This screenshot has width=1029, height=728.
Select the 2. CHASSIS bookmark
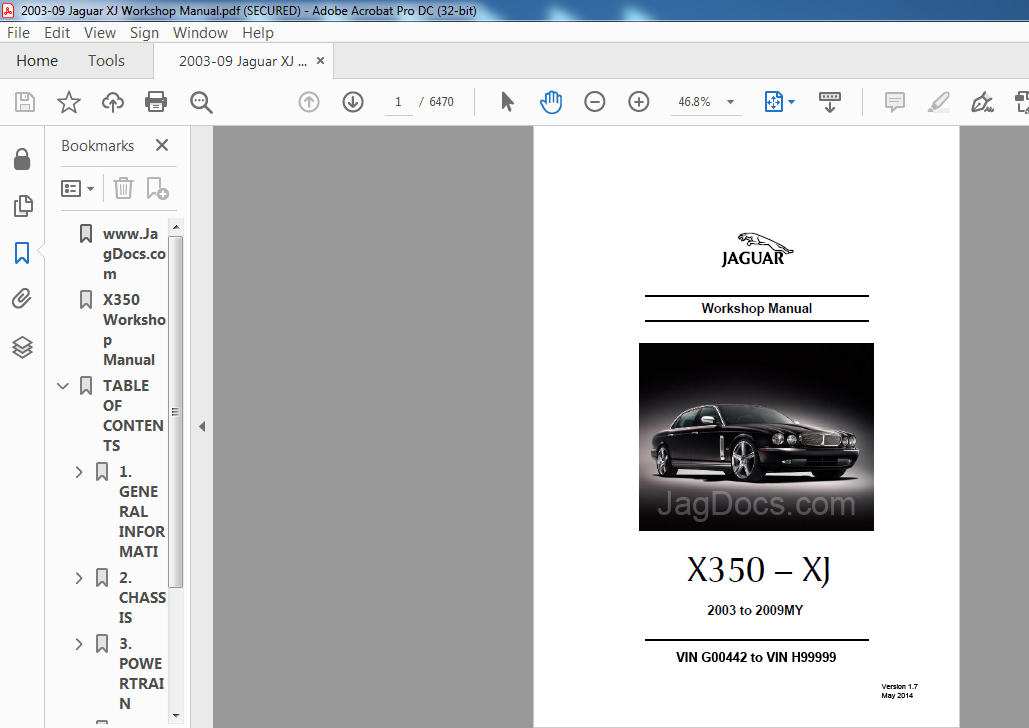point(142,597)
